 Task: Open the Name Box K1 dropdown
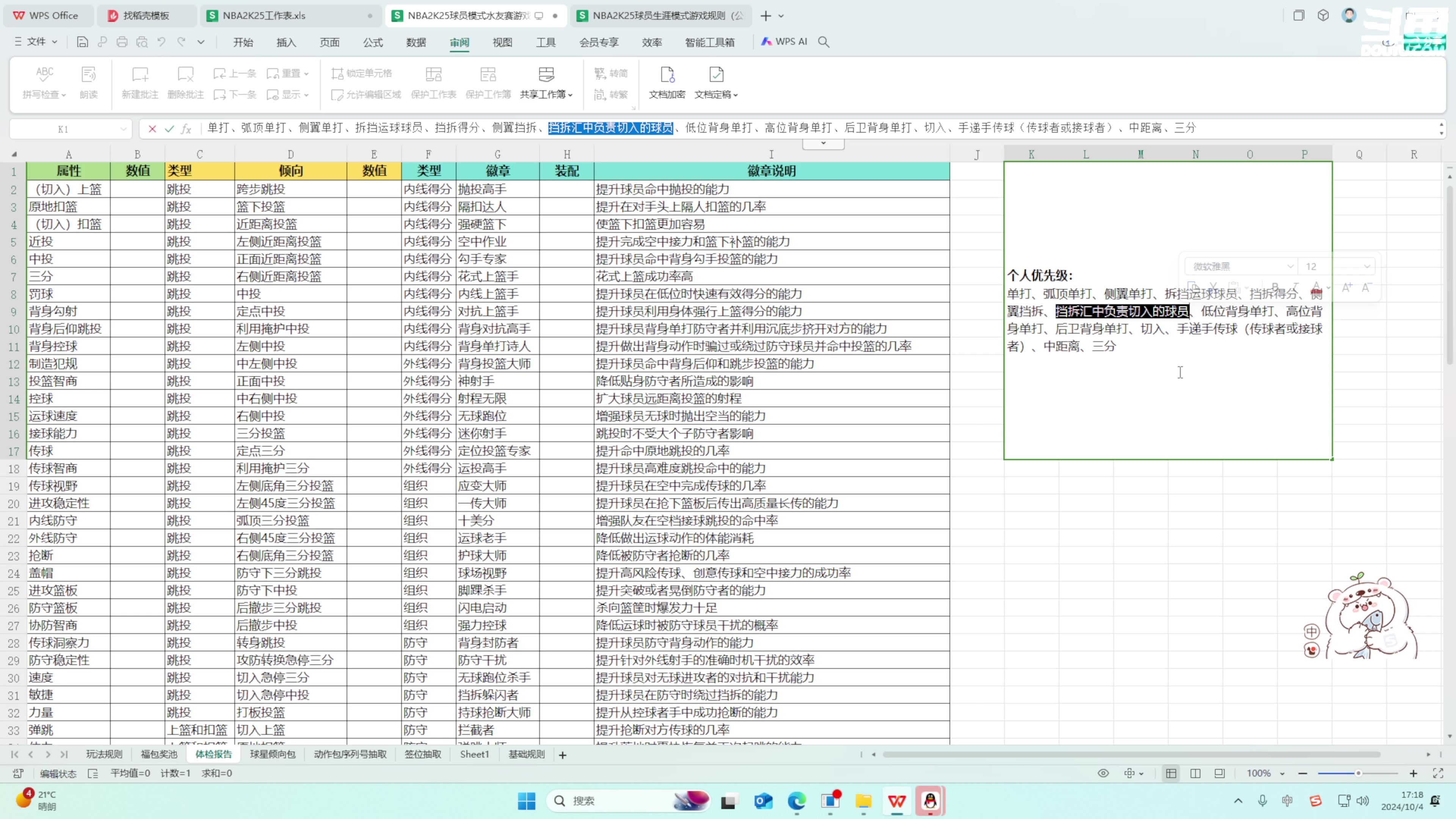click(122, 129)
